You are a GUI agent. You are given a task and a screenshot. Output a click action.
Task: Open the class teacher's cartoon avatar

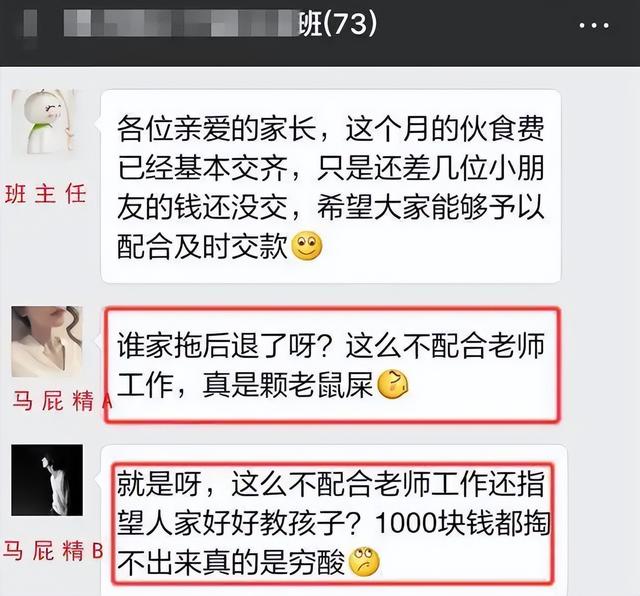click(x=44, y=122)
